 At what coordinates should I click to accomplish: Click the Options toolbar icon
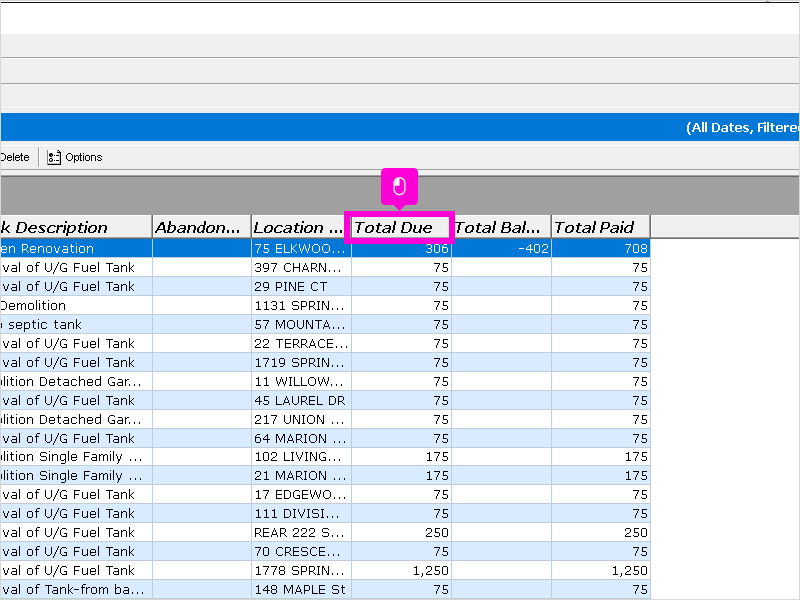pyautogui.click(x=54, y=157)
